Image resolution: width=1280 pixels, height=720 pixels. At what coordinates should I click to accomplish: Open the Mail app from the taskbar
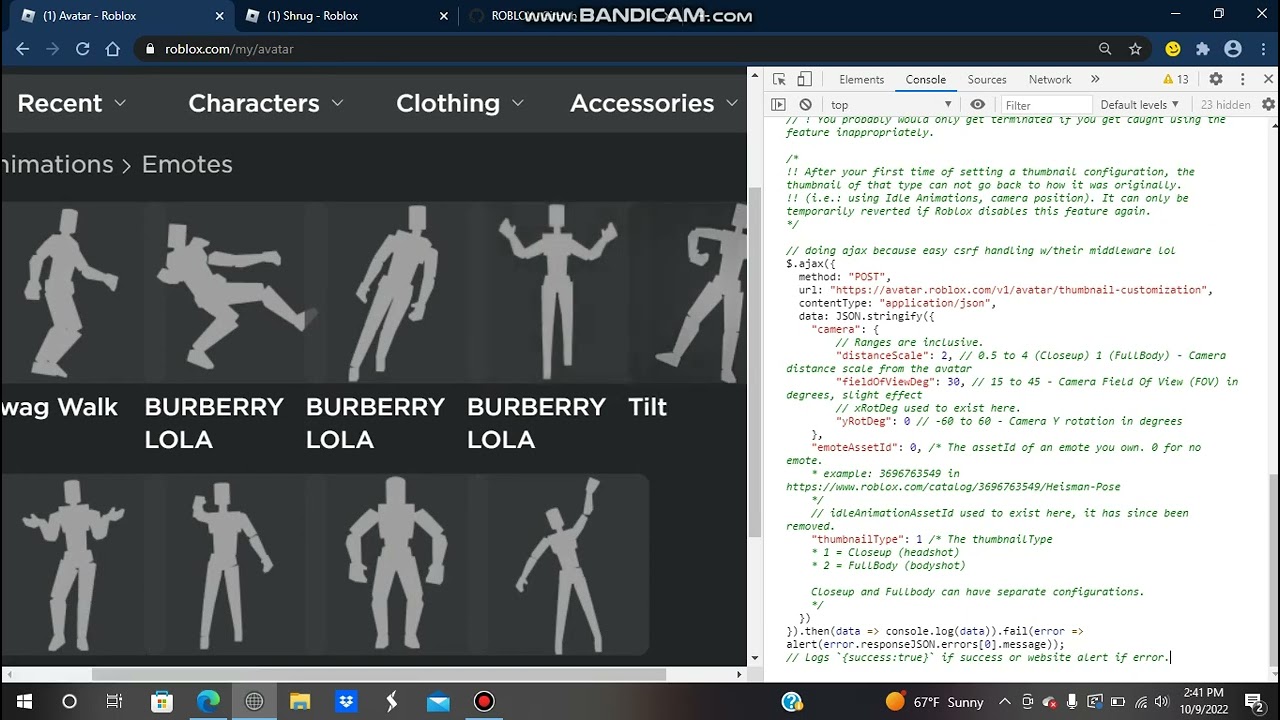coord(438,702)
